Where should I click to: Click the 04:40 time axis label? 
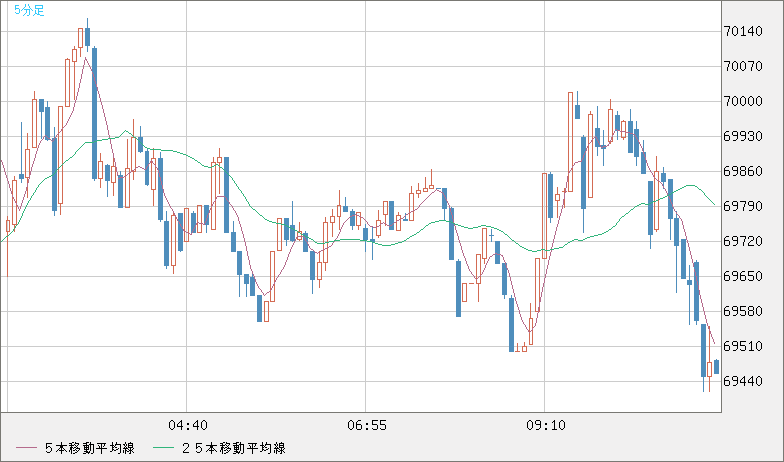[x=188, y=426]
